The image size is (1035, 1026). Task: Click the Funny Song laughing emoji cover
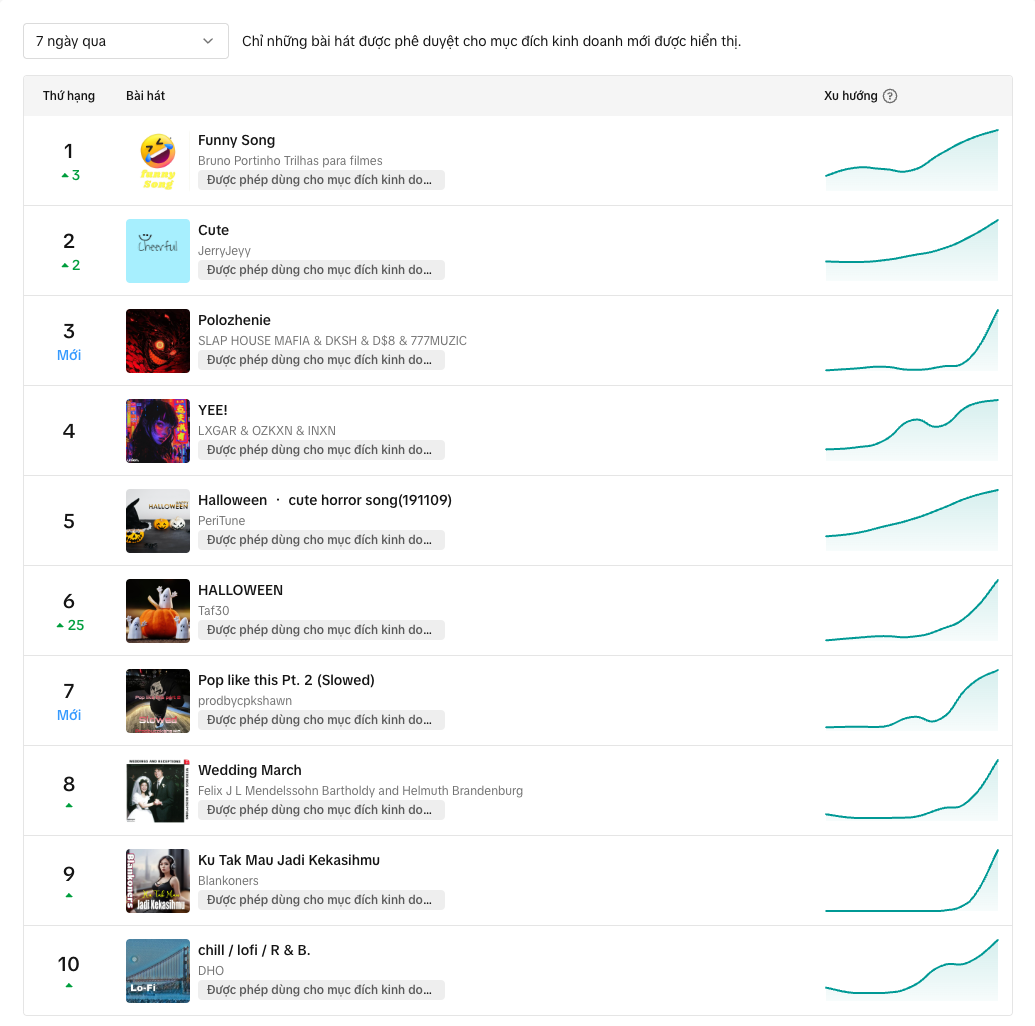[158, 161]
